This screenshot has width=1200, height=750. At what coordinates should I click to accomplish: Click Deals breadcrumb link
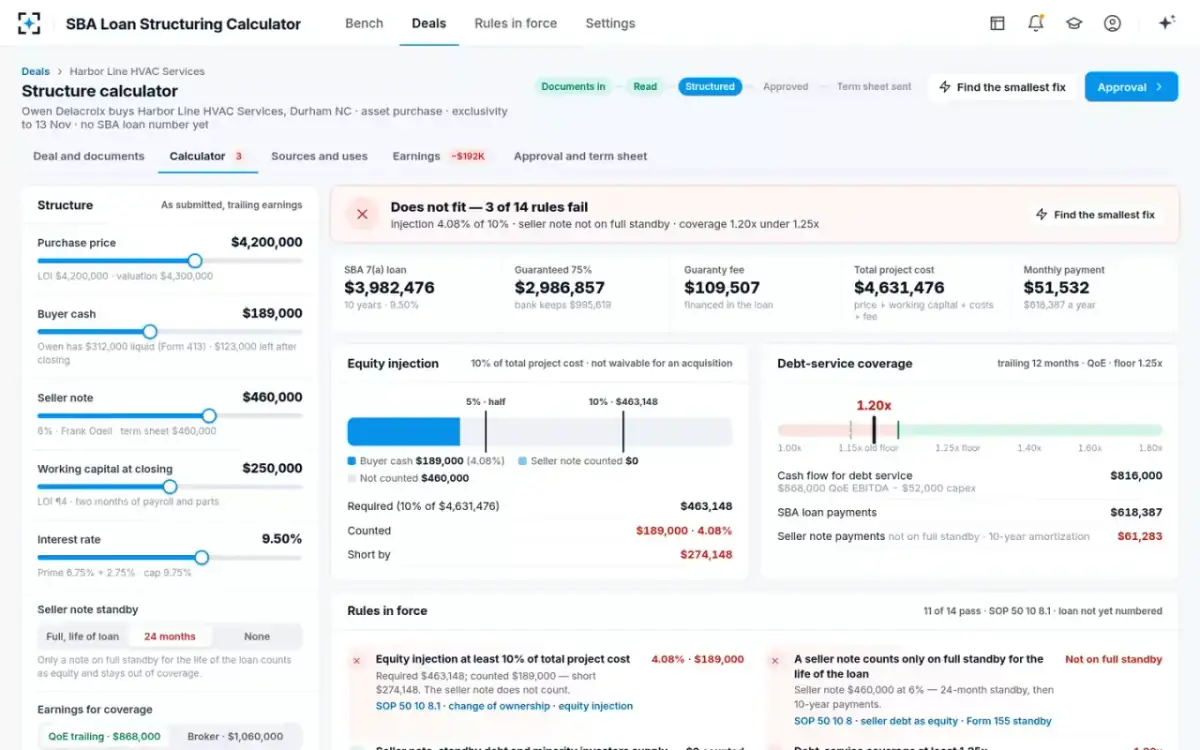tap(36, 71)
